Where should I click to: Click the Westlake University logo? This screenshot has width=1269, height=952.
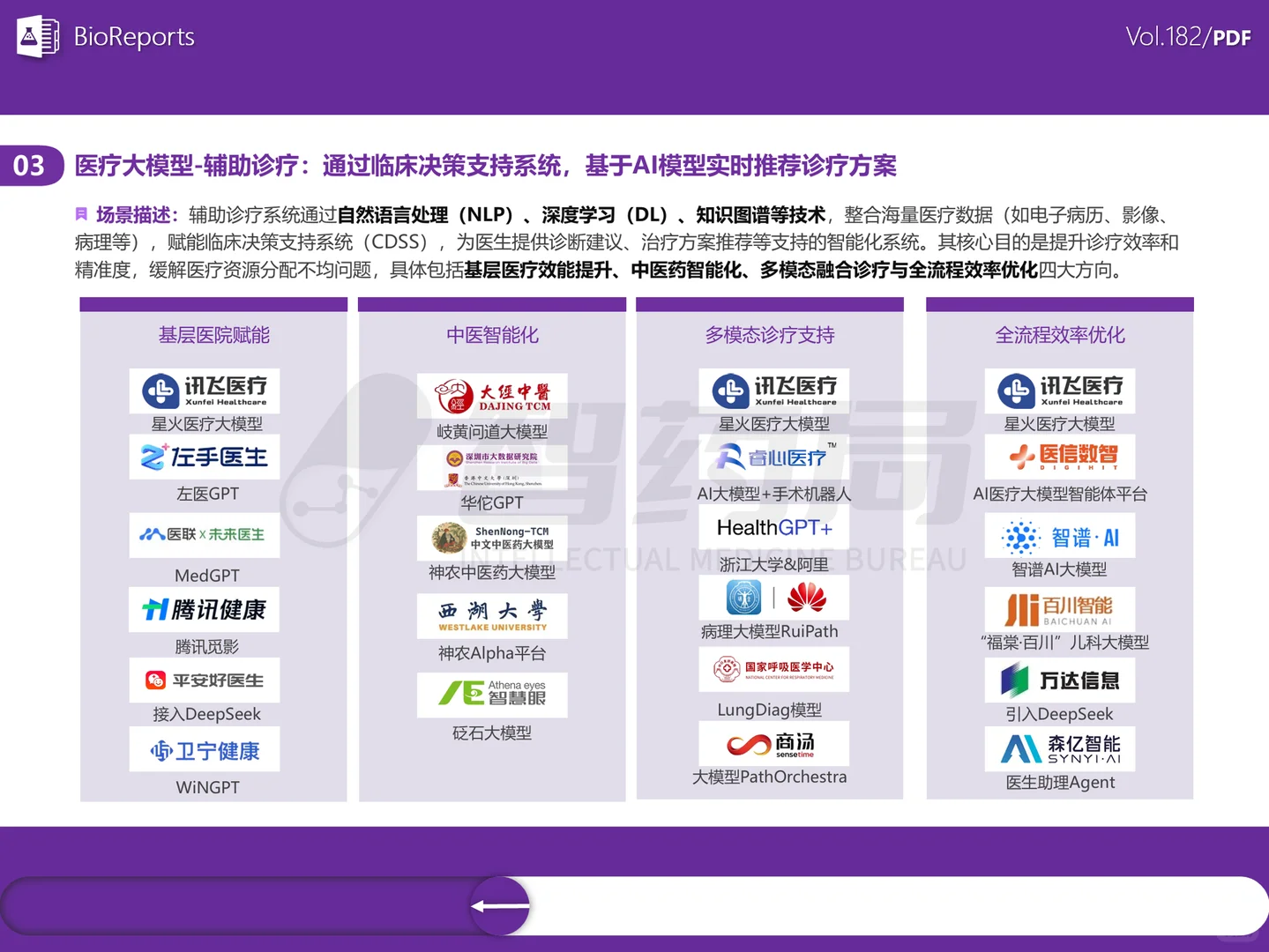pos(491,616)
